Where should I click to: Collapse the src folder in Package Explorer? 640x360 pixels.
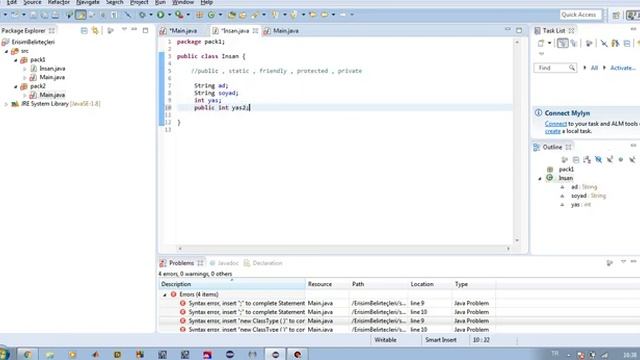[x=7, y=51]
